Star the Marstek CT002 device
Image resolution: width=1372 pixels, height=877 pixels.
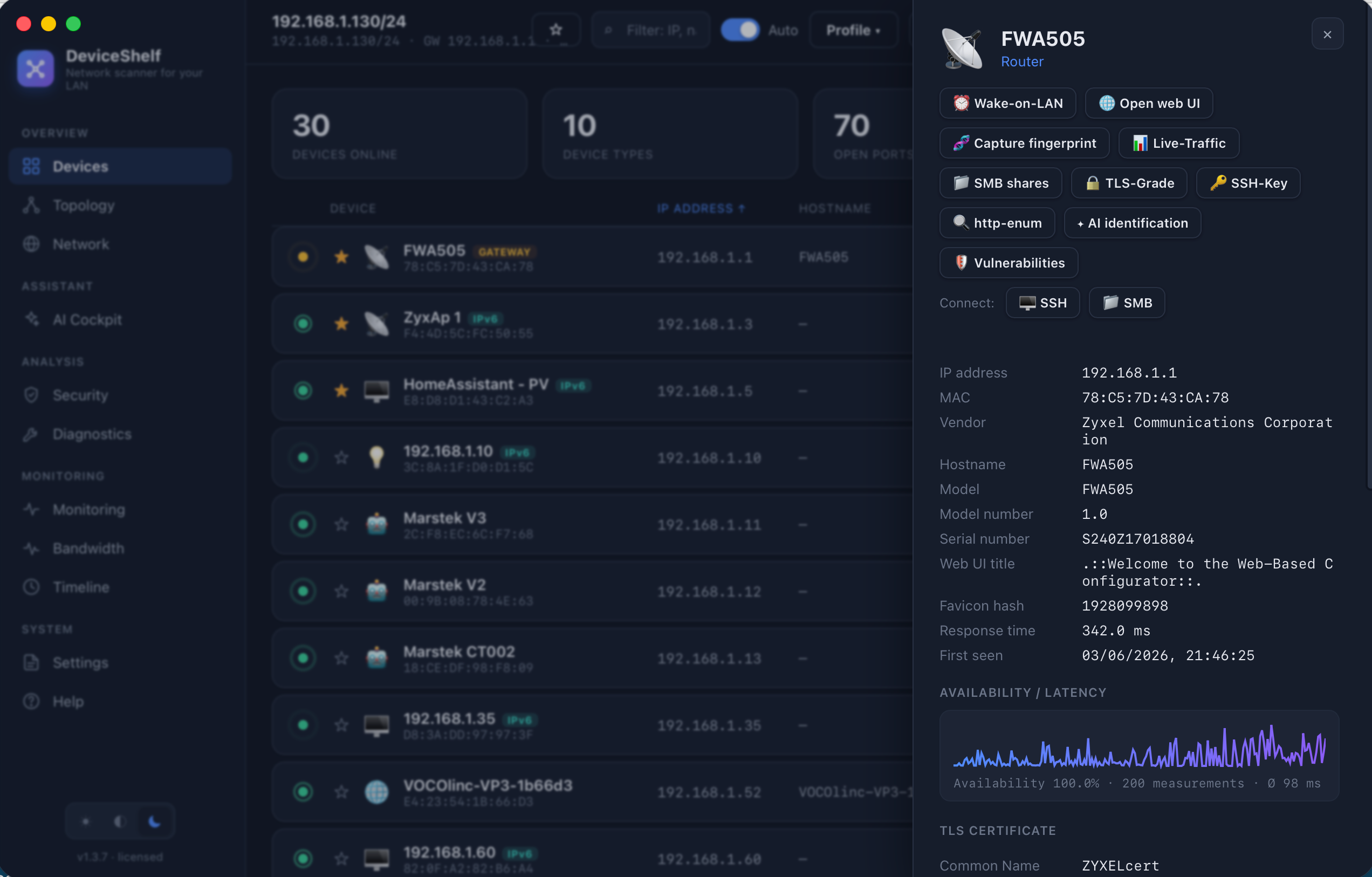(x=341, y=658)
